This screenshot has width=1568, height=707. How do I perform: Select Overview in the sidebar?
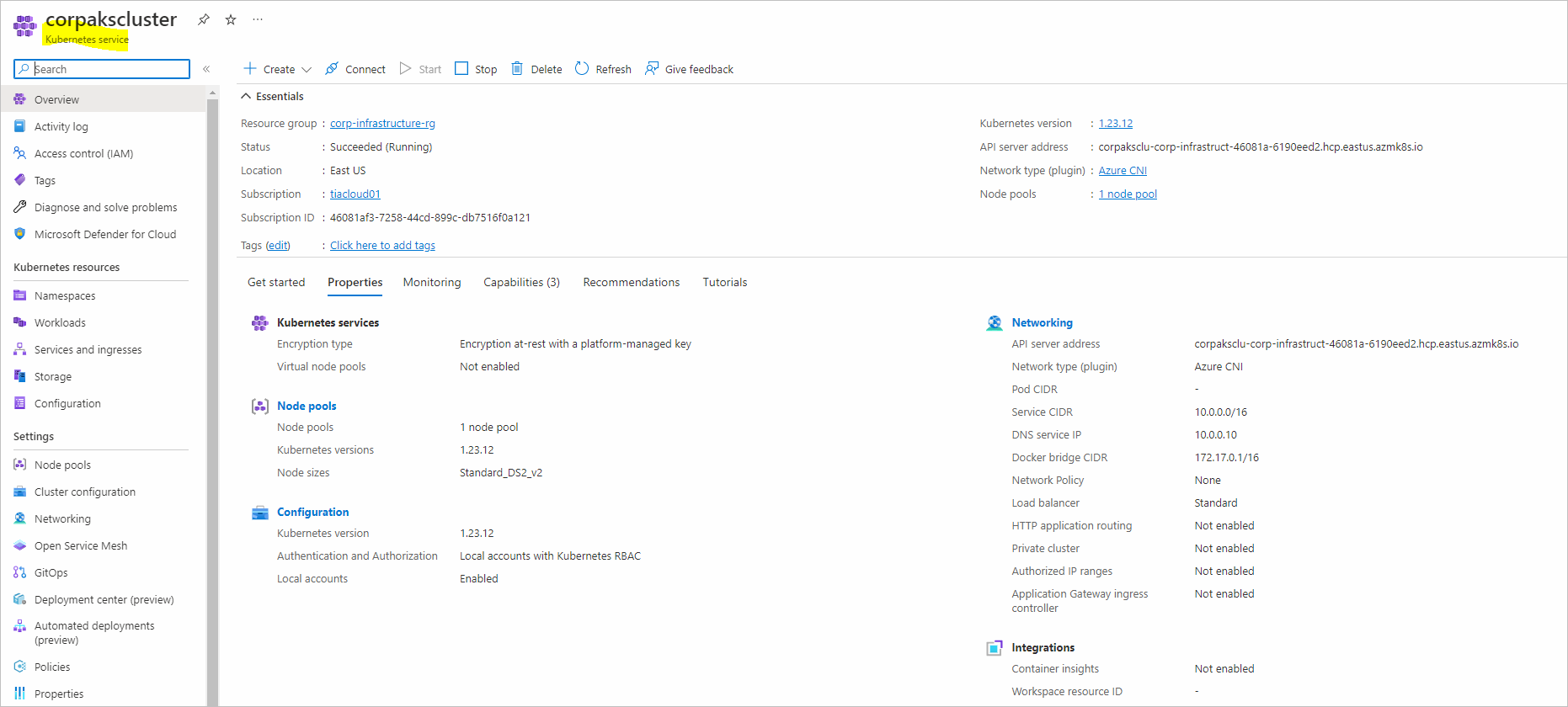[103, 99]
